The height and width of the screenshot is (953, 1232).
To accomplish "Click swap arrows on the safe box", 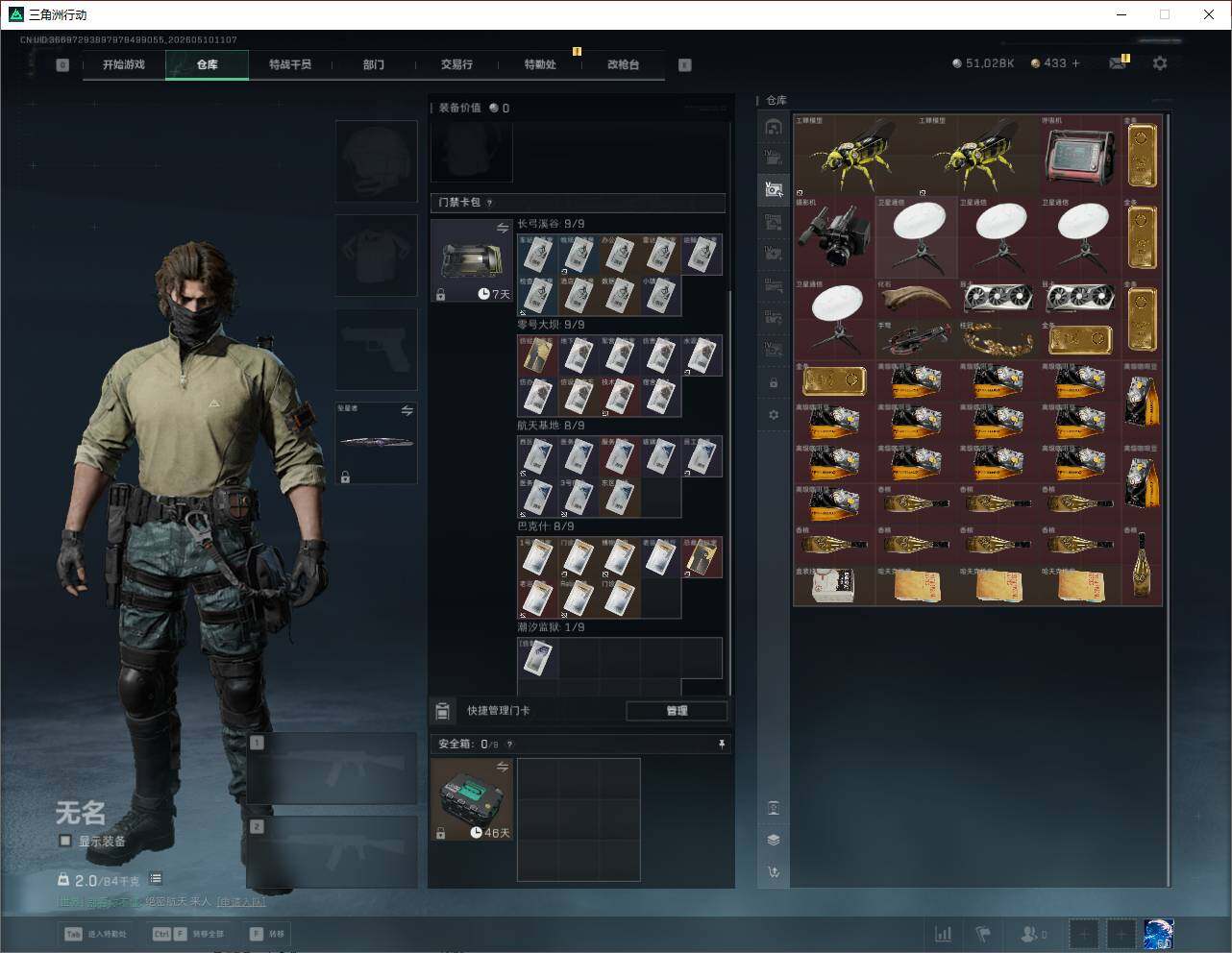I will [x=502, y=767].
